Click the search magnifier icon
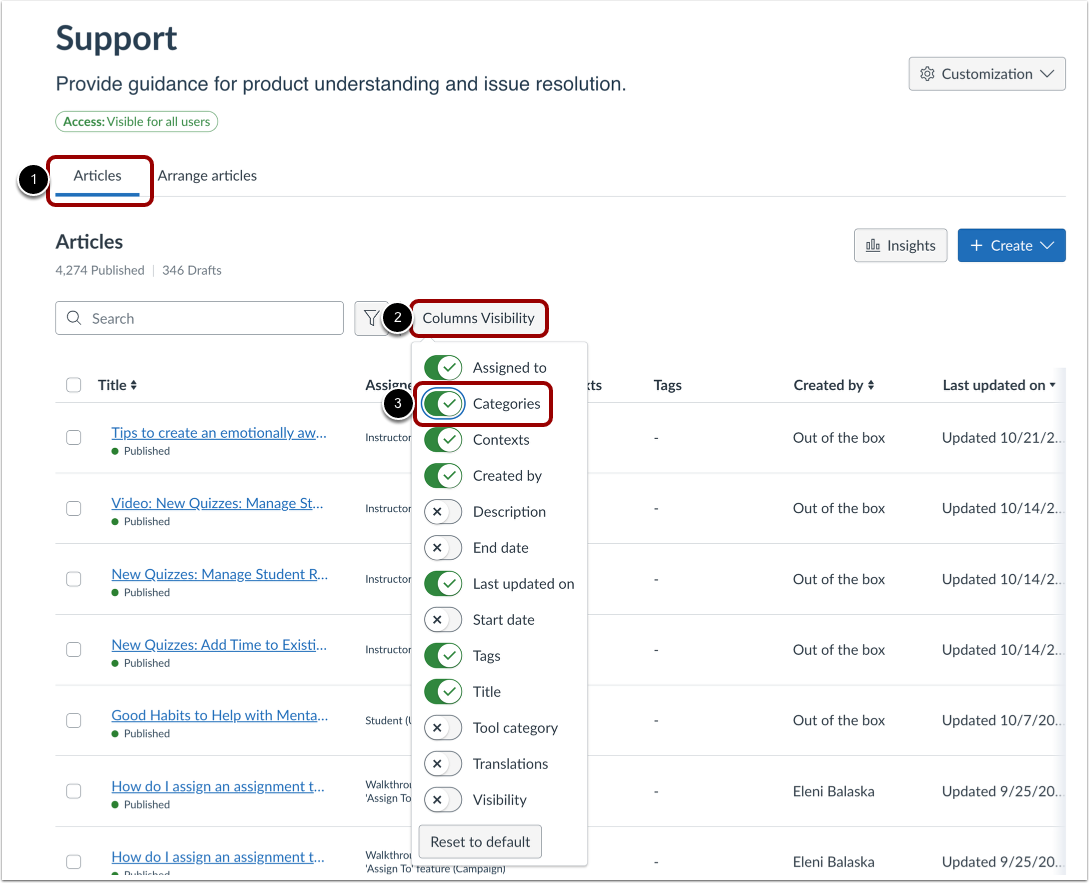The image size is (1089, 883). pos(74,317)
